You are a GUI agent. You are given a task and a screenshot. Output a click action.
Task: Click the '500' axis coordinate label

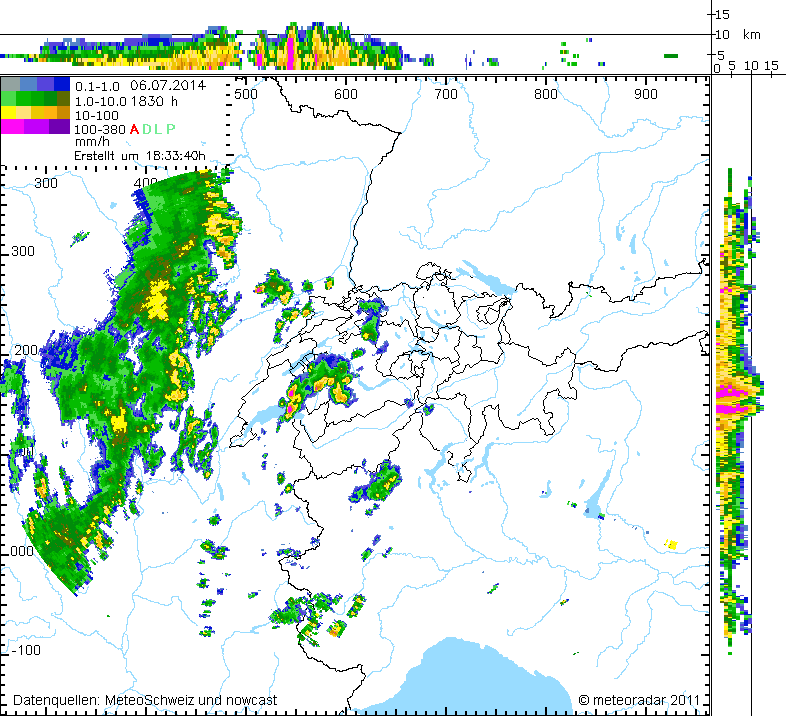246,94
